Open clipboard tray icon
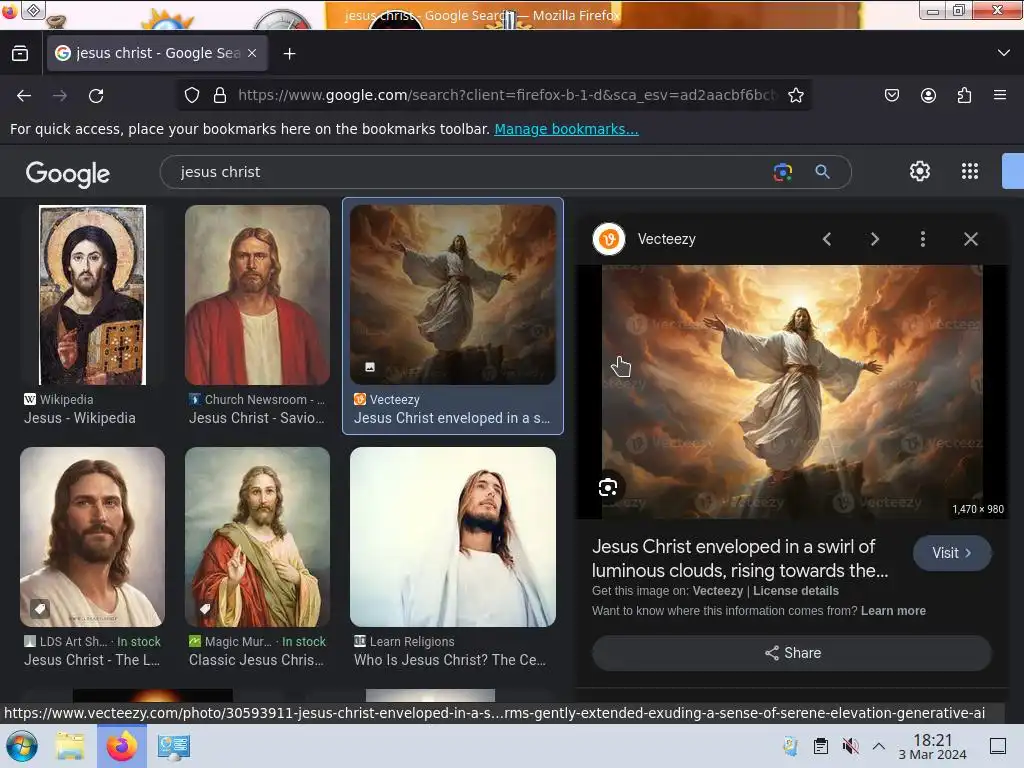 tap(820, 746)
